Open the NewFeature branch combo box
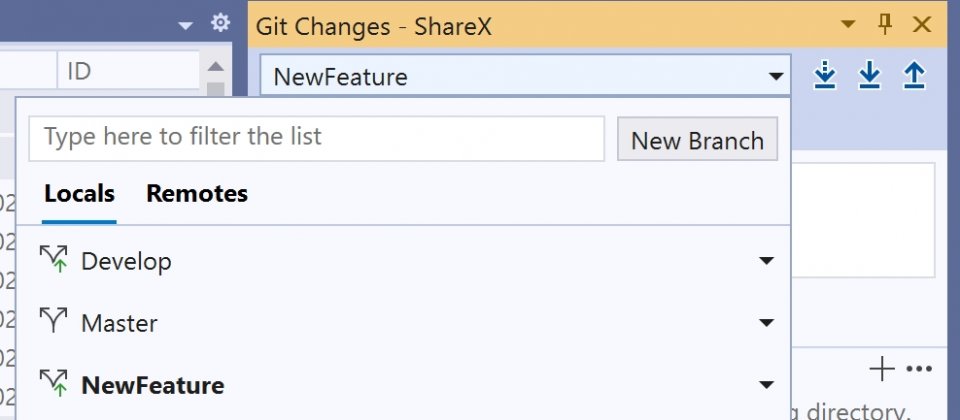The image size is (960, 420). pos(525,76)
